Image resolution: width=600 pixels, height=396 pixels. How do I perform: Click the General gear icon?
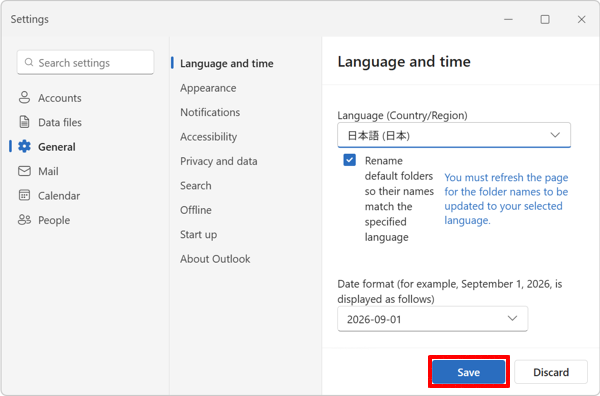[24, 147]
